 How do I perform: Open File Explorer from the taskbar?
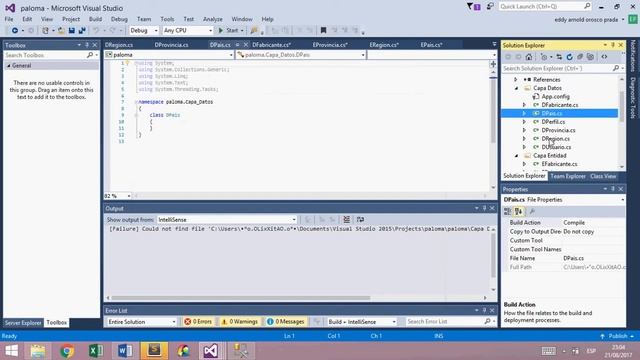coord(38,351)
